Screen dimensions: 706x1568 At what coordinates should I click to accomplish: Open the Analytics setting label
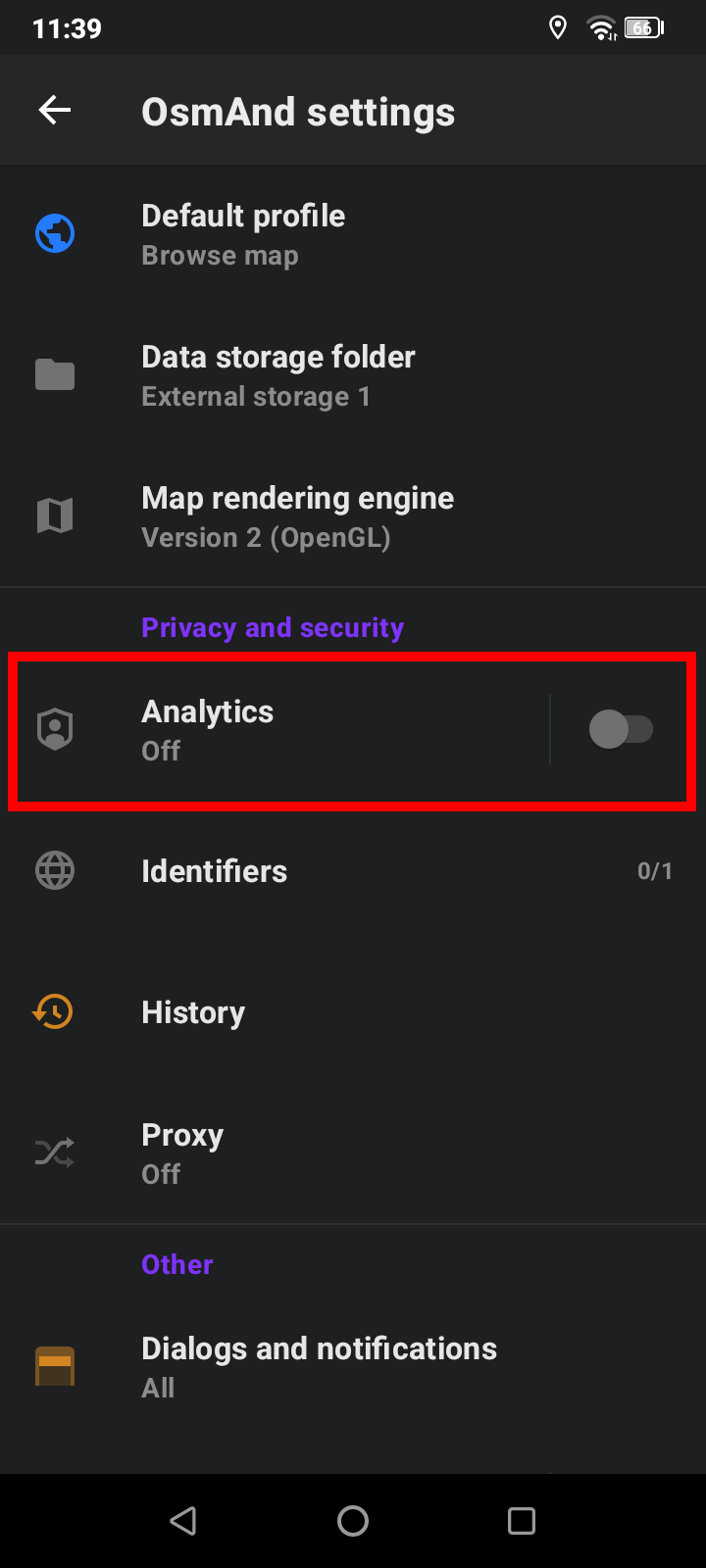tap(208, 730)
